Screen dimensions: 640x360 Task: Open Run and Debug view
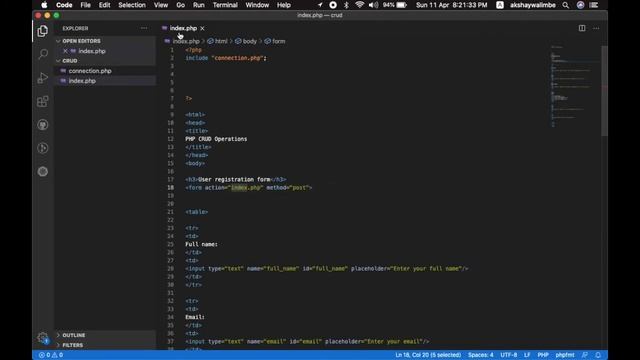click(x=42, y=78)
